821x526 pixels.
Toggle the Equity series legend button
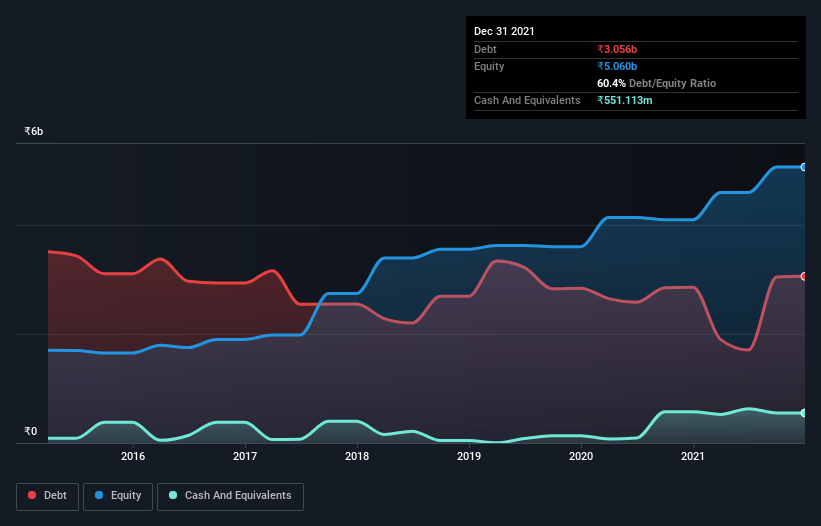pyautogui.click(x=118, y=496)
